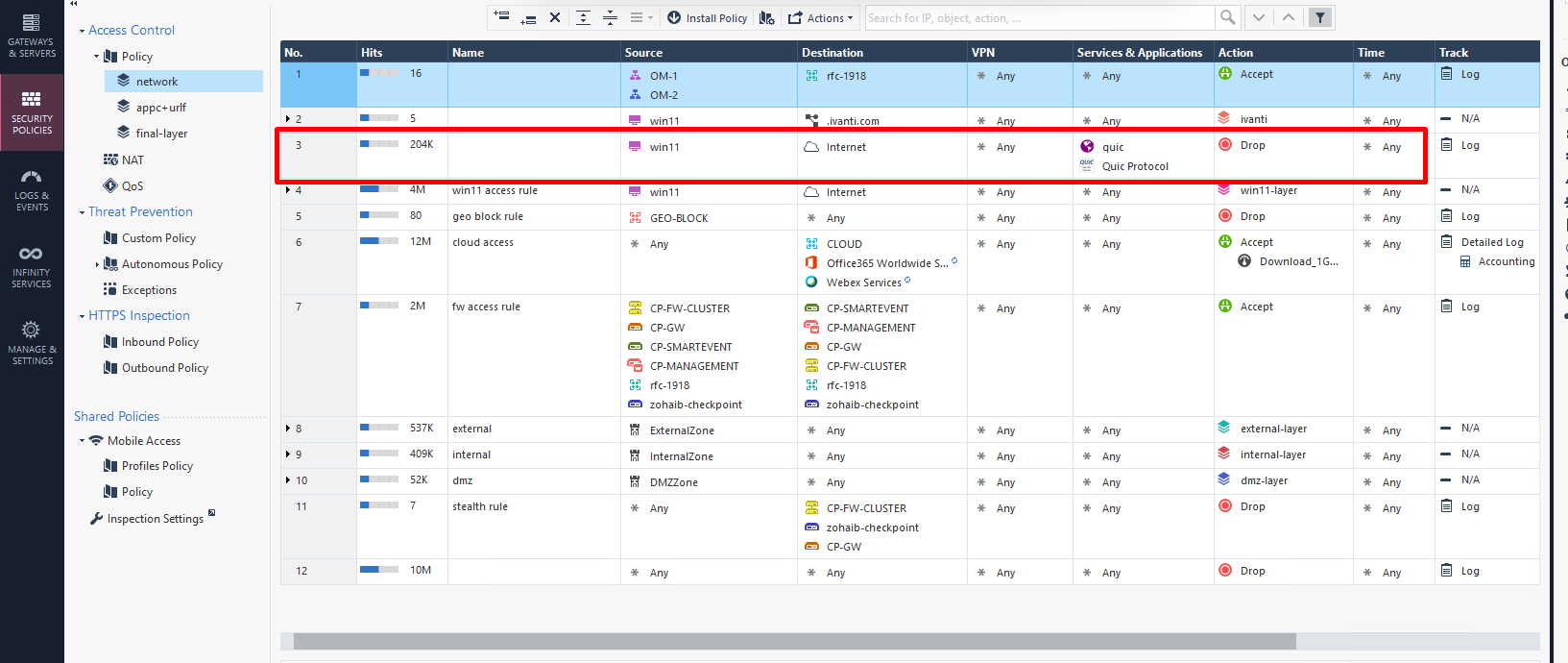Image resolution: width=1568 pixels, height=663 pixels.
Task: Click Drop action icon in rule 3
Action: pos(1225,145)
